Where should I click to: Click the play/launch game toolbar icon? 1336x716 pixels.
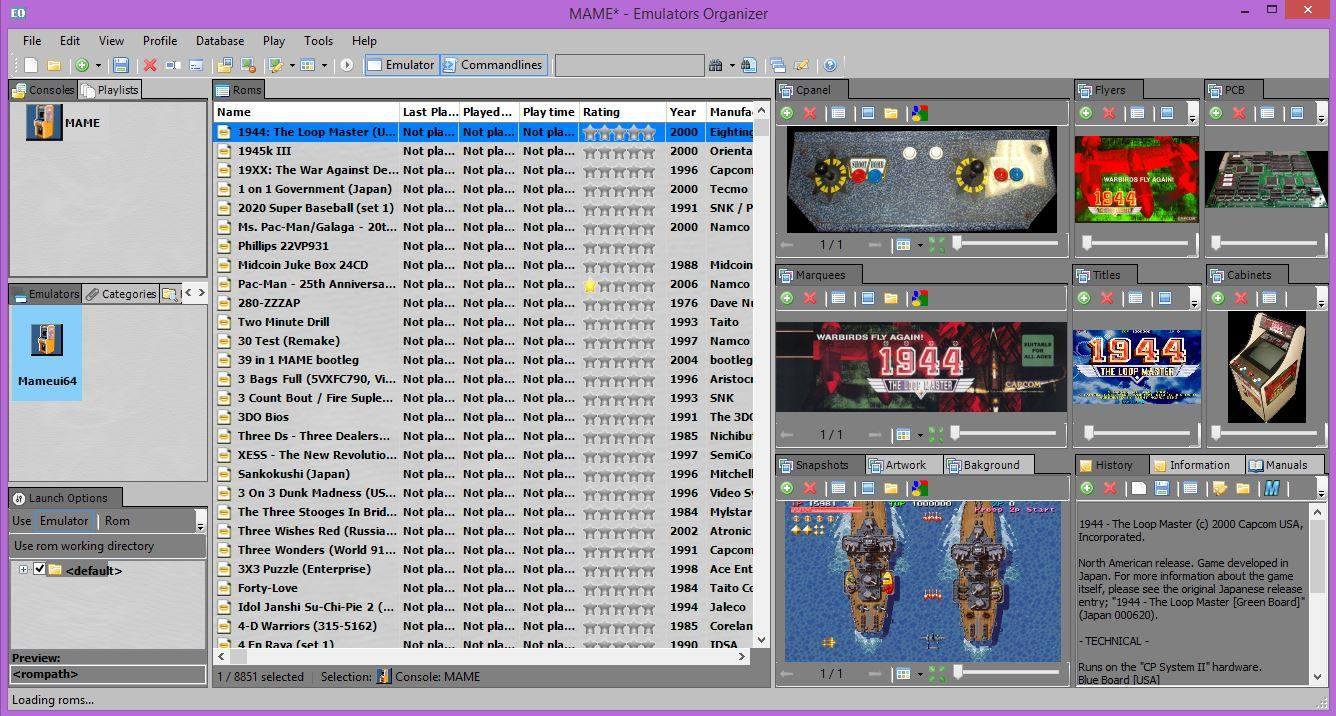(x=347, y=65)
